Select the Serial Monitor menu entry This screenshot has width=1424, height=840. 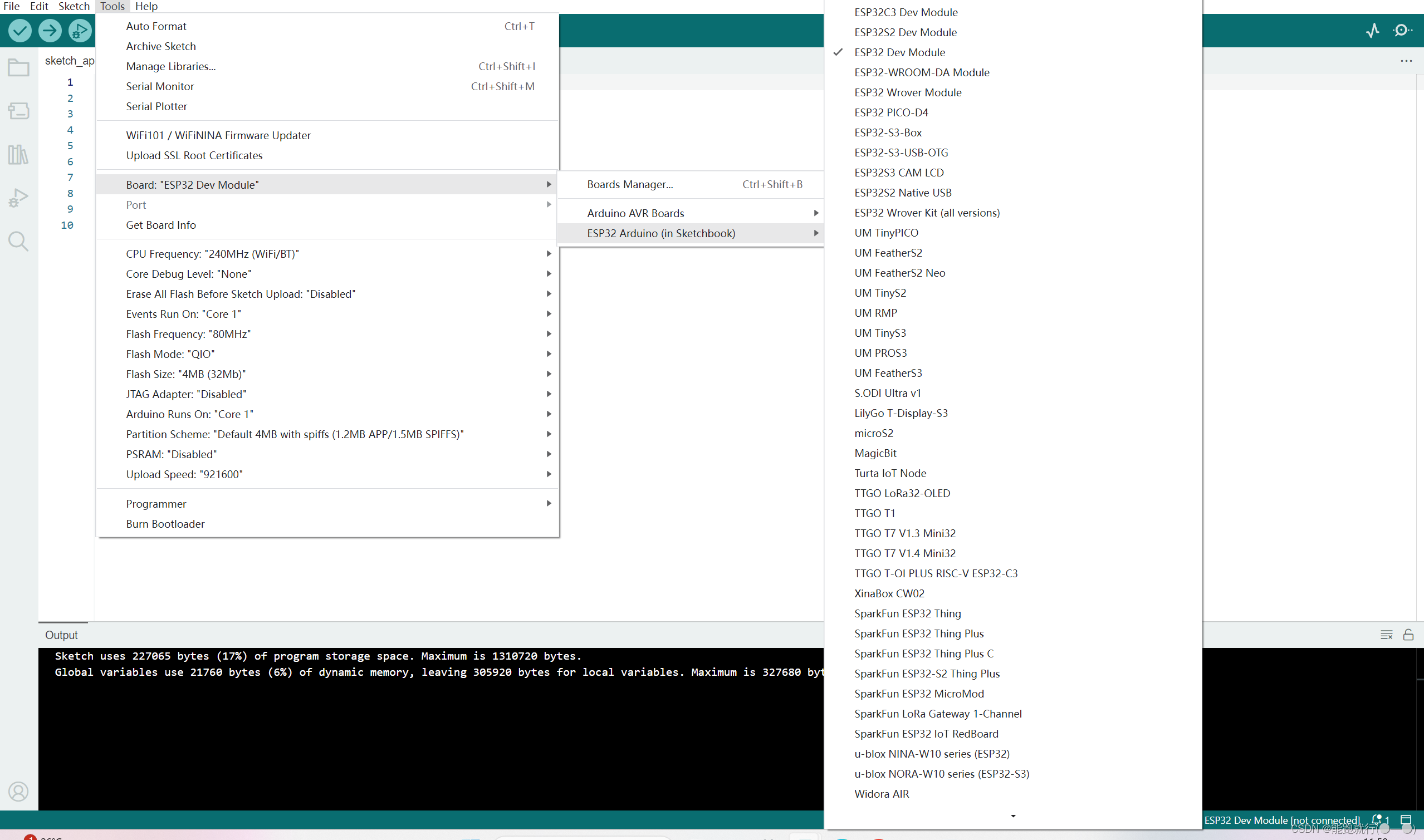click(x=160, y=86)
